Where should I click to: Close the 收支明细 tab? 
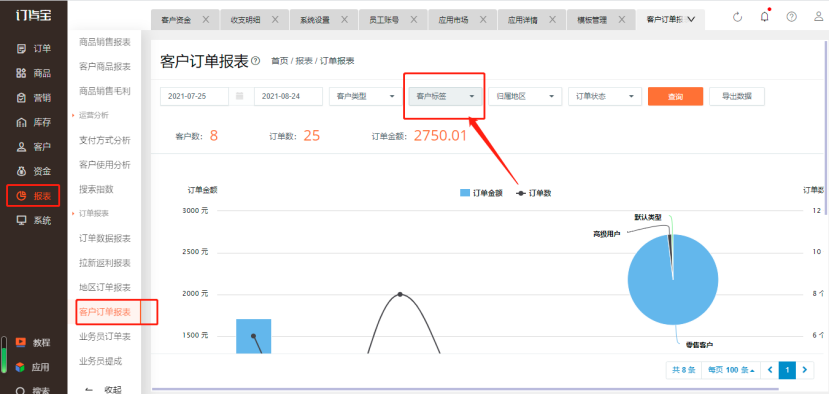[x=275, y=20]
